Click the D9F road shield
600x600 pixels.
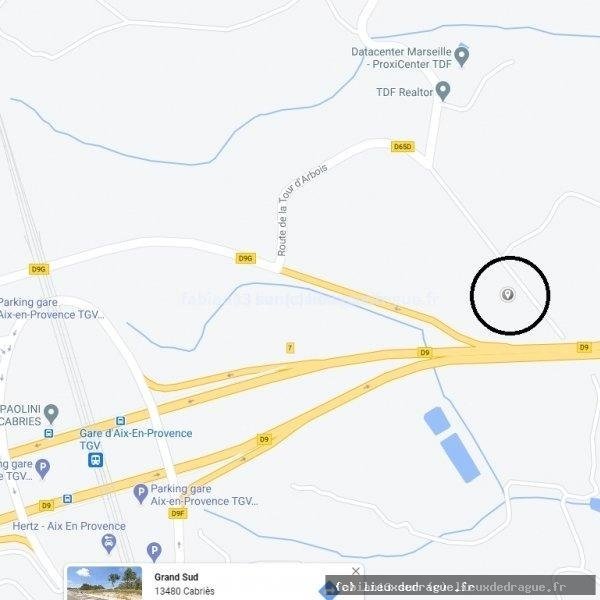[178, 514]
